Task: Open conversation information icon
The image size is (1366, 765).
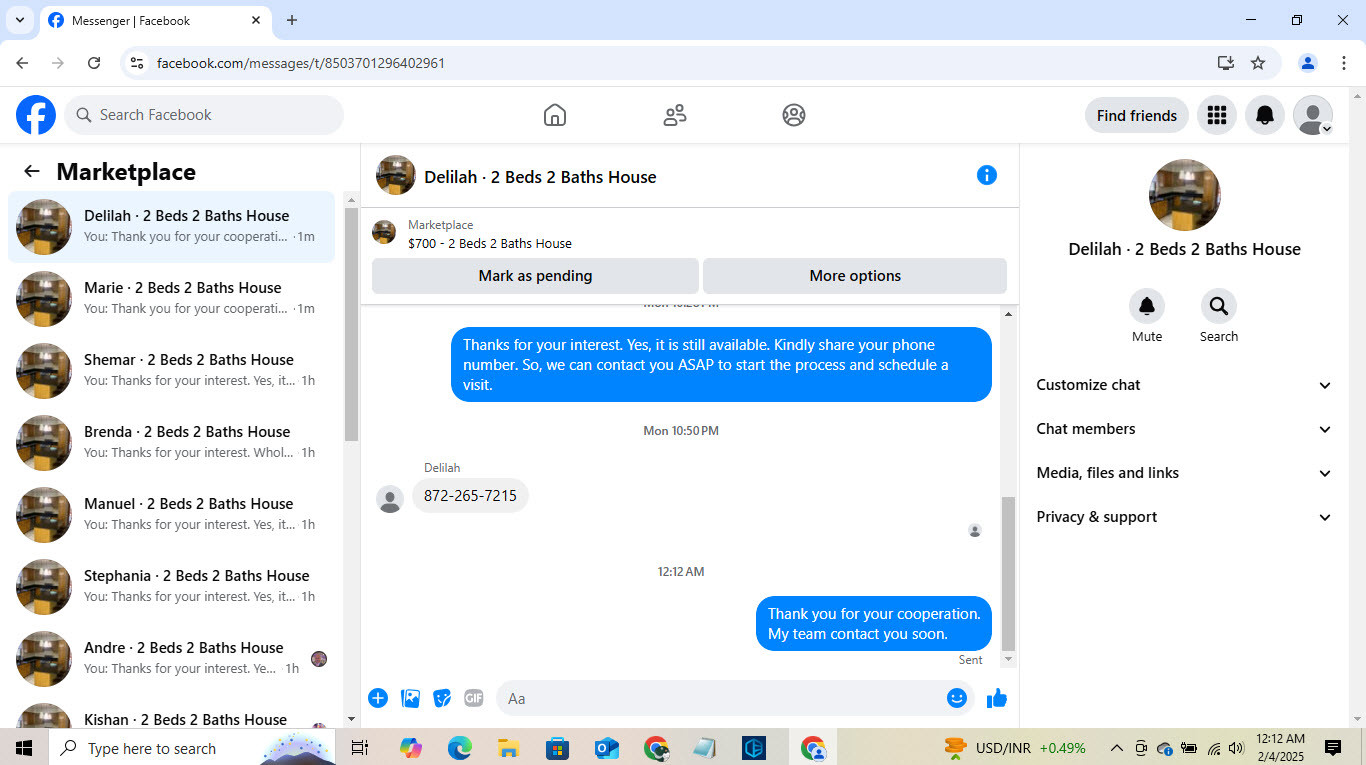Action: click(987, 175)
